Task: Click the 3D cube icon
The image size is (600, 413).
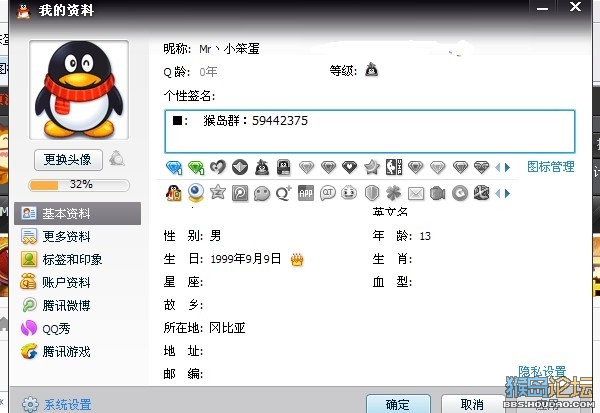Action: pos(482,193)
